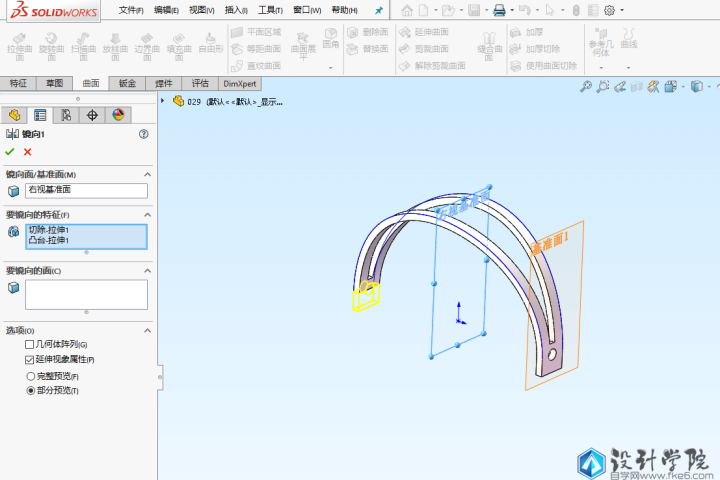This screenshot has height=480, width=720.
Task: Open the FeatureManager design tree tab icon
Action: click(x=14, y=115)
